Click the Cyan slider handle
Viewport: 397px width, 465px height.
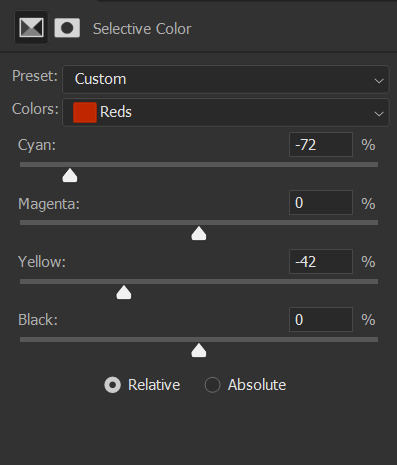click(70, 175)
